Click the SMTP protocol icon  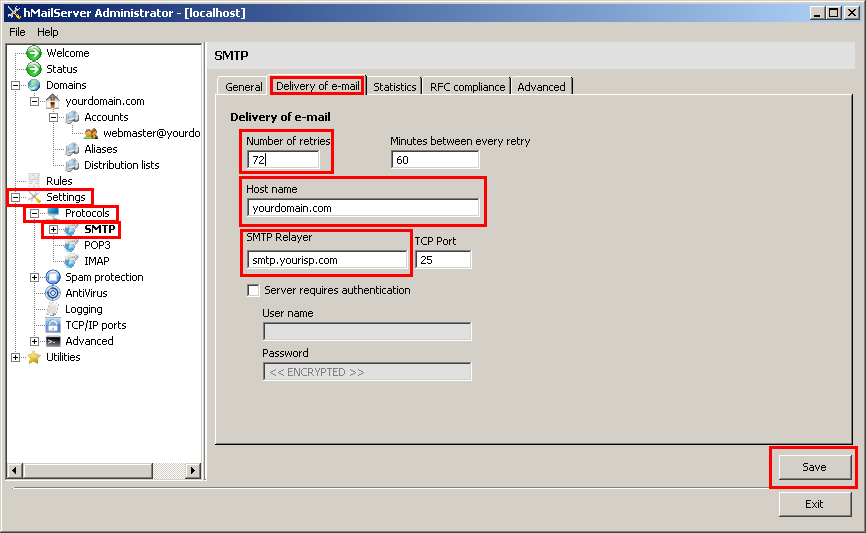(71, 229)
